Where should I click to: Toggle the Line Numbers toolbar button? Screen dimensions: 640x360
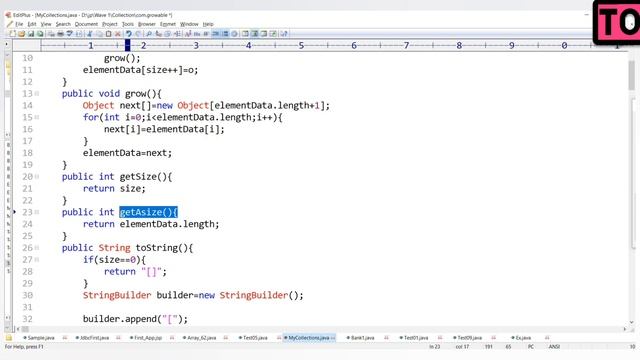[x=225, y=34]
